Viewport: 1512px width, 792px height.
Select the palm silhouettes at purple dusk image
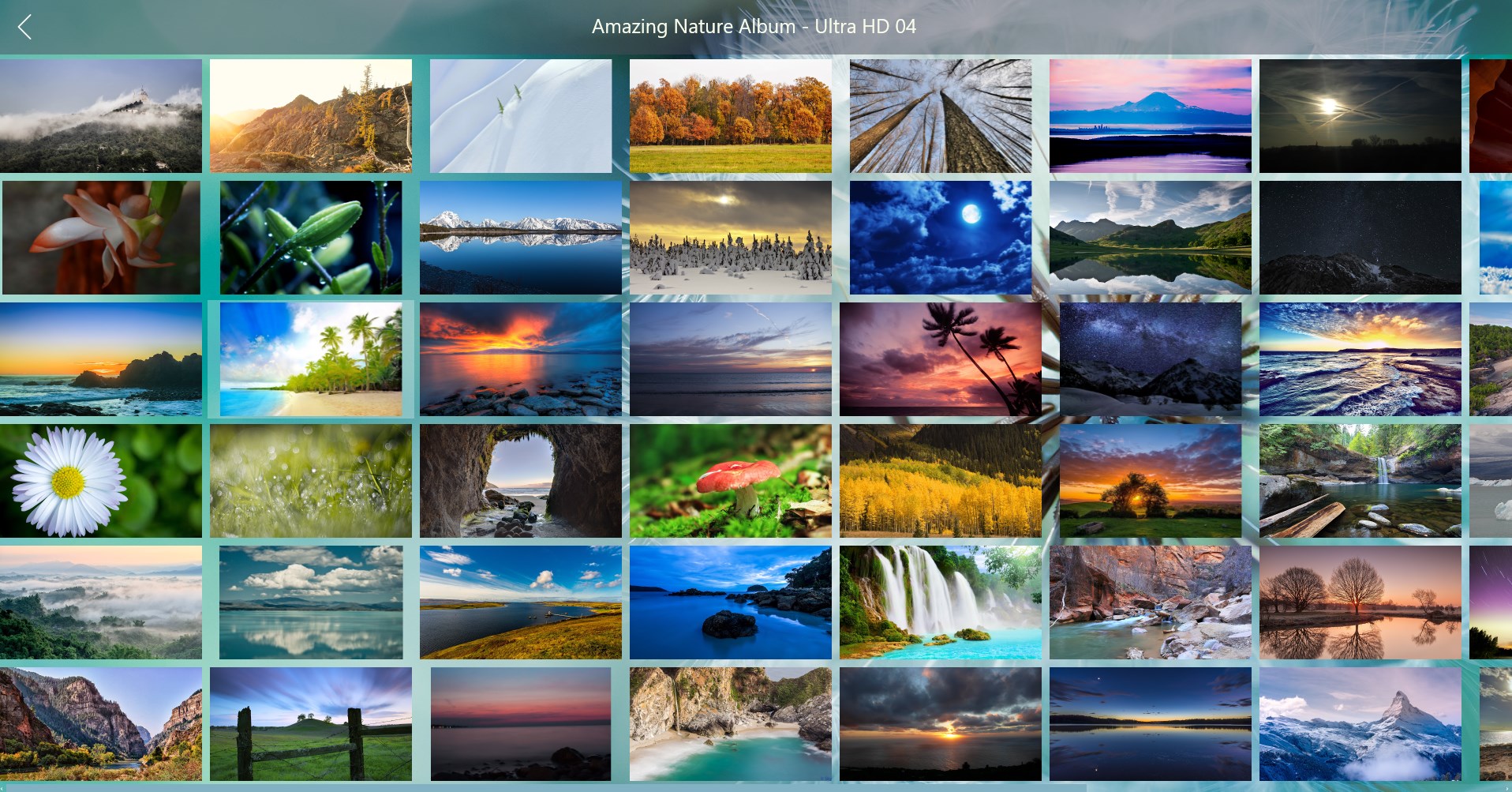tap(941, 359)
